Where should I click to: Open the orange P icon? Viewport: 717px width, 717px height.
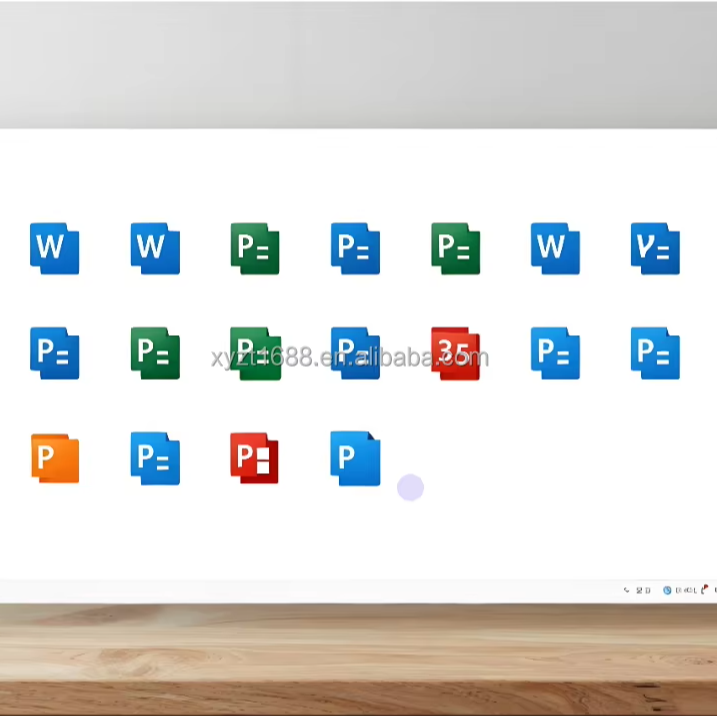coord(55,458)
